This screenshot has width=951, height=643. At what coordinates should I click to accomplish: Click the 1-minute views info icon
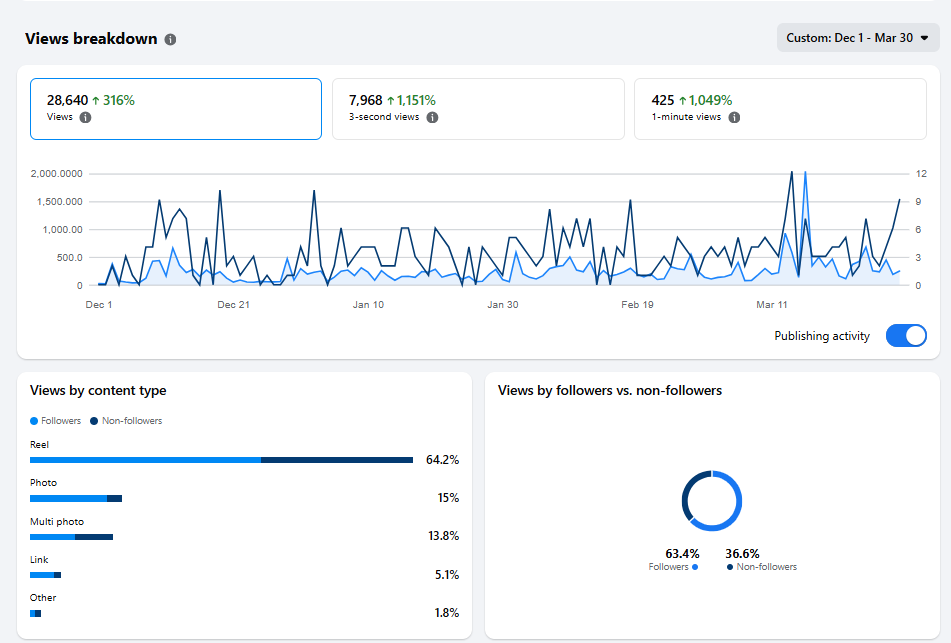coord(735,117)
